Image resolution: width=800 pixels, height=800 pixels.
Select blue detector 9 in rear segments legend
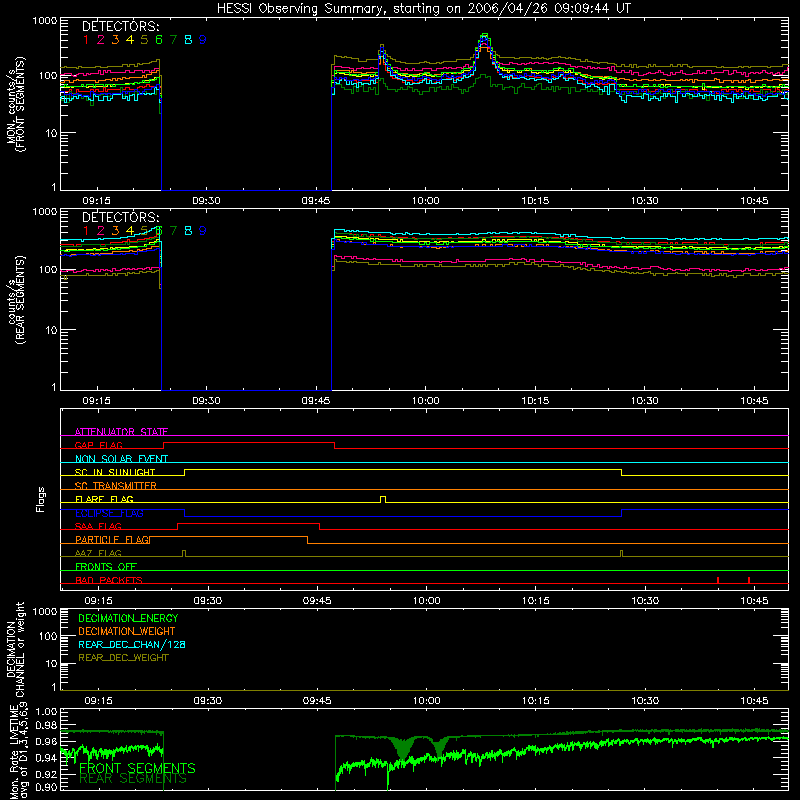203,231
